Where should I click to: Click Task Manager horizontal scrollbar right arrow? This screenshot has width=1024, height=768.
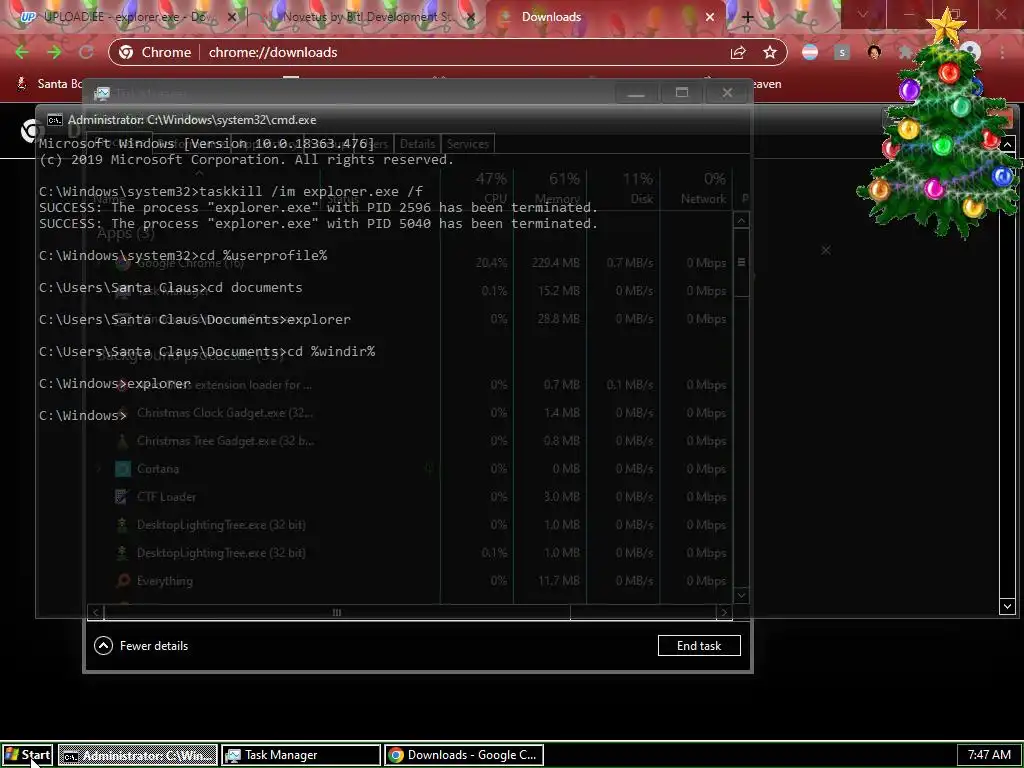point(724,612)
